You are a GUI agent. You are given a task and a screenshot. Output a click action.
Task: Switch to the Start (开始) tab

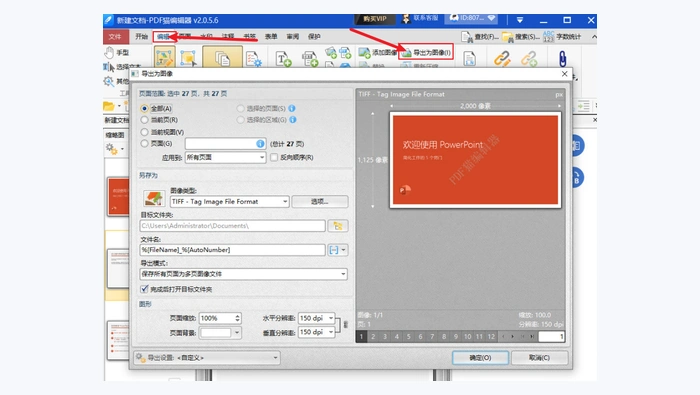click(142, 37)
